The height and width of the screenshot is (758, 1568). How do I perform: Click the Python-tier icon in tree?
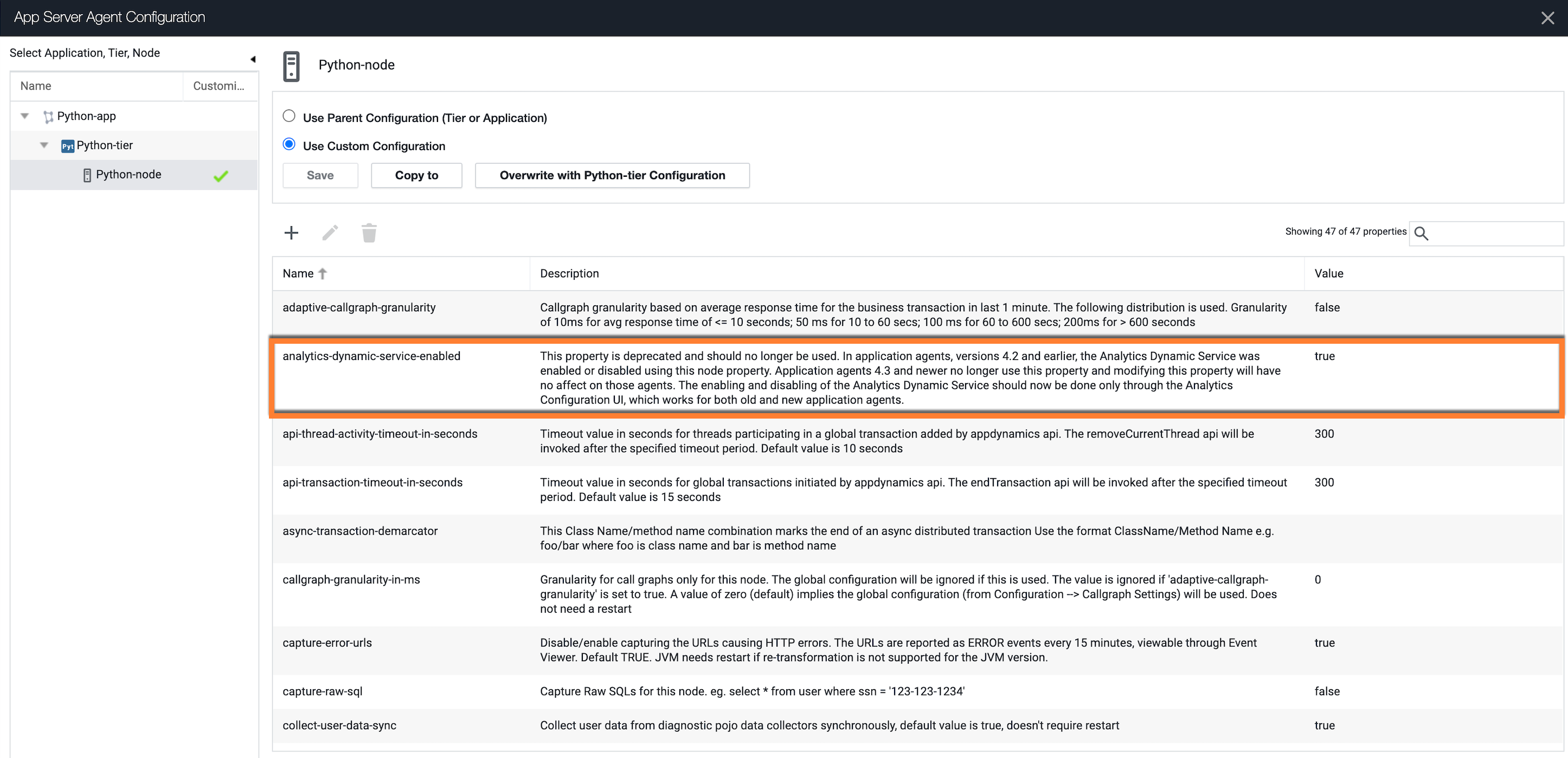coord(68,146)
